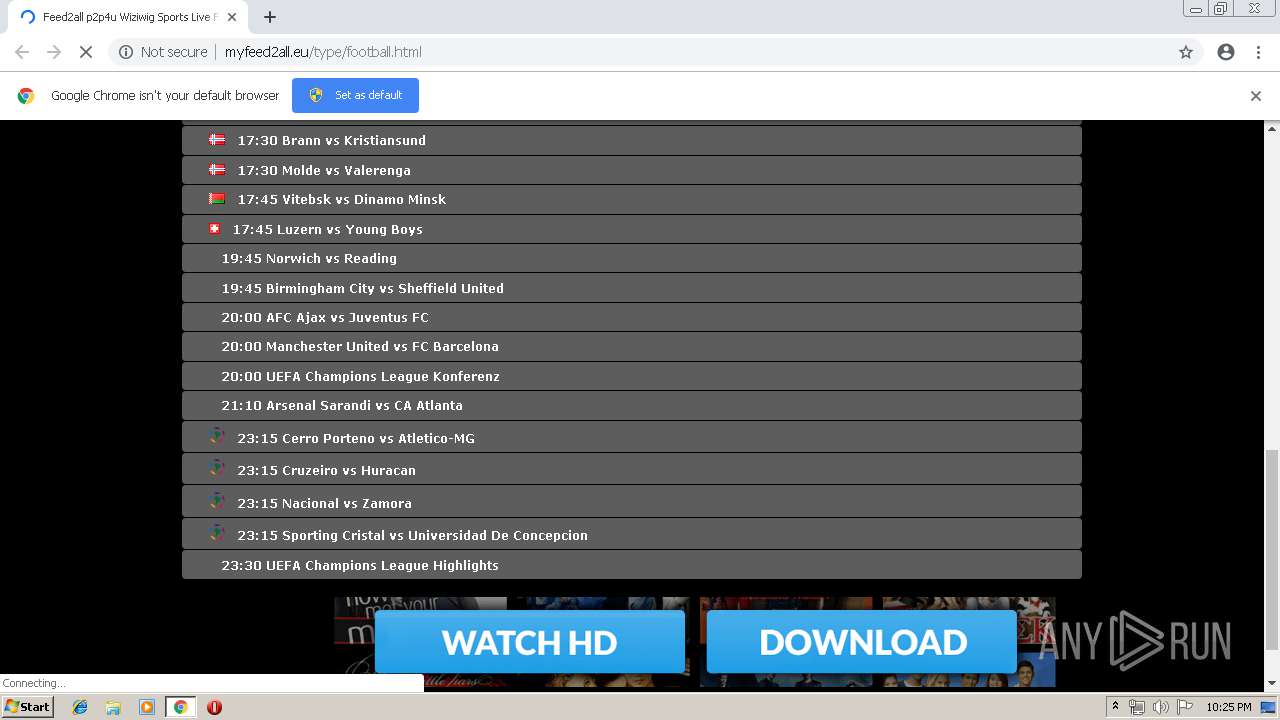Click the page vertical scrollbar thumb
The width and height of the screenshot is (1280, 720).
tap(1272, 550)
